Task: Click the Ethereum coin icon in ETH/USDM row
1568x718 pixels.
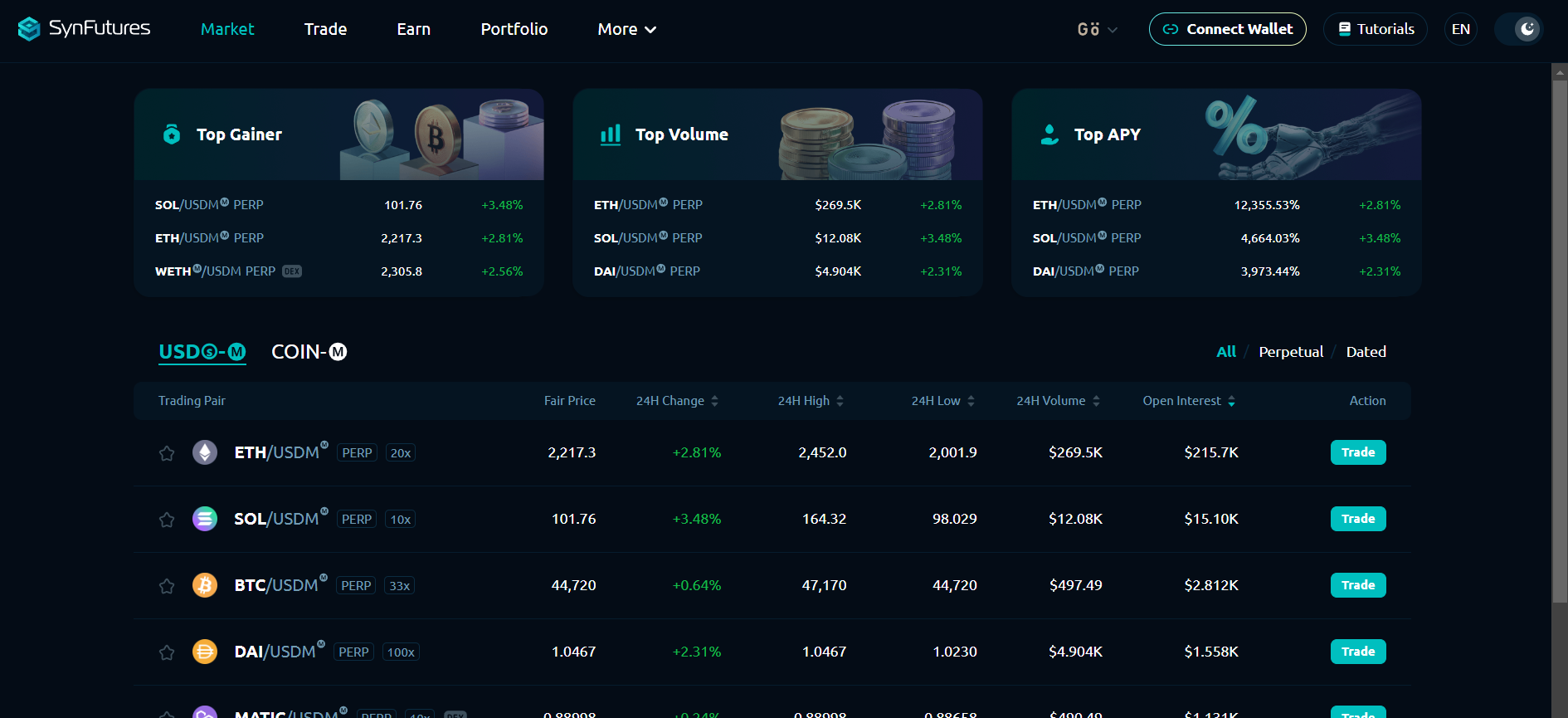Action: [x=205, y=452]
